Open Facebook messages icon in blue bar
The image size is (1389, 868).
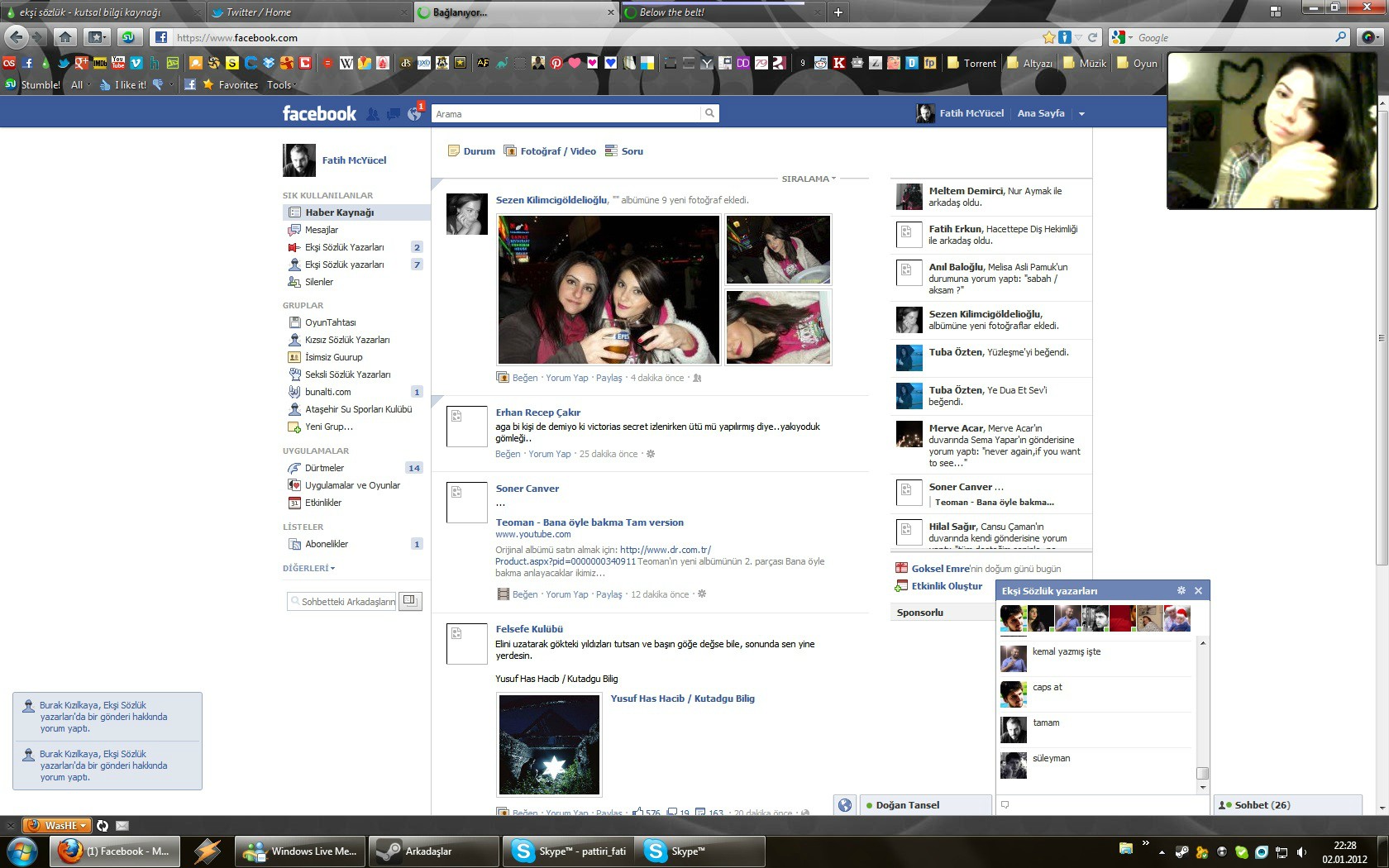[x=394, y=114]
